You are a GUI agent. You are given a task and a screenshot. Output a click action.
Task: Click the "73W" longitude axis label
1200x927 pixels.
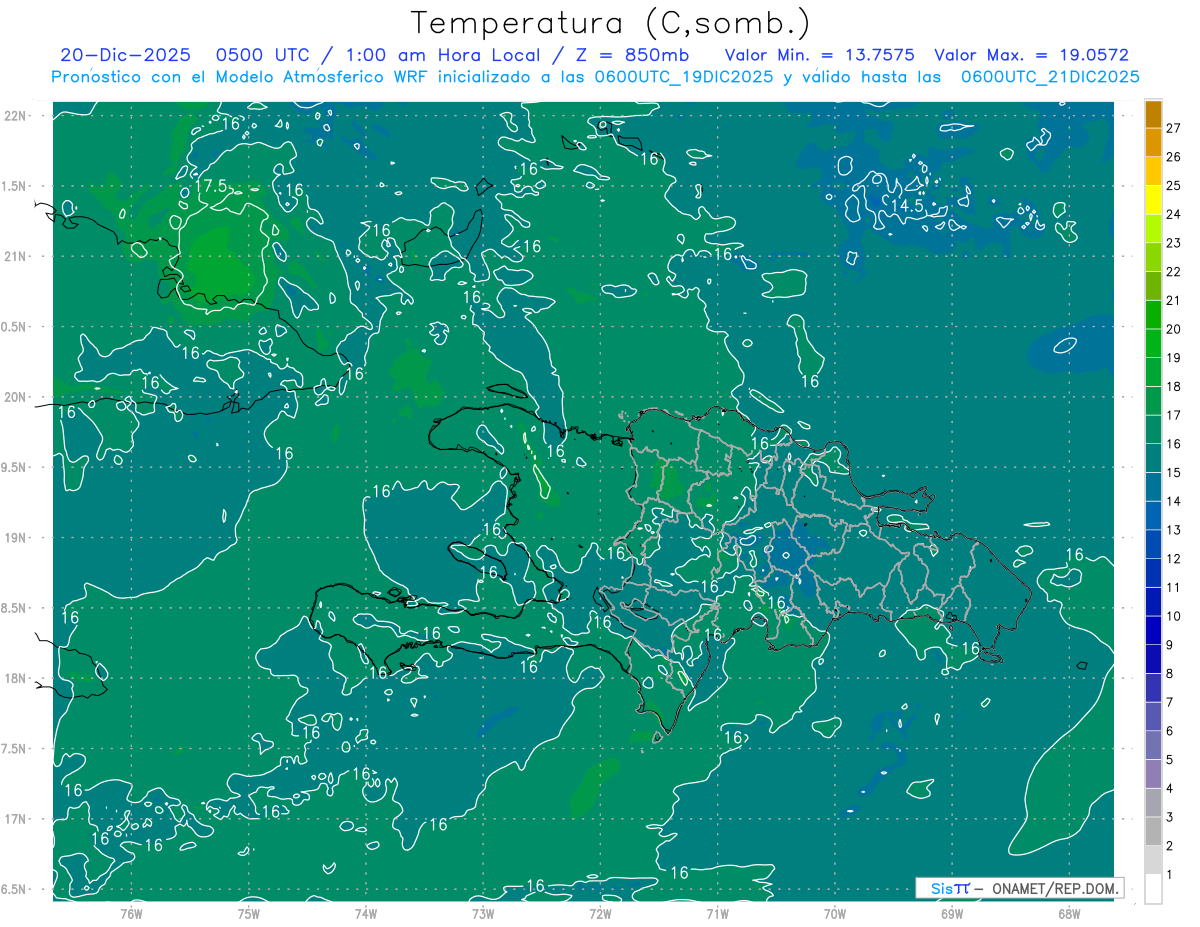482,913
